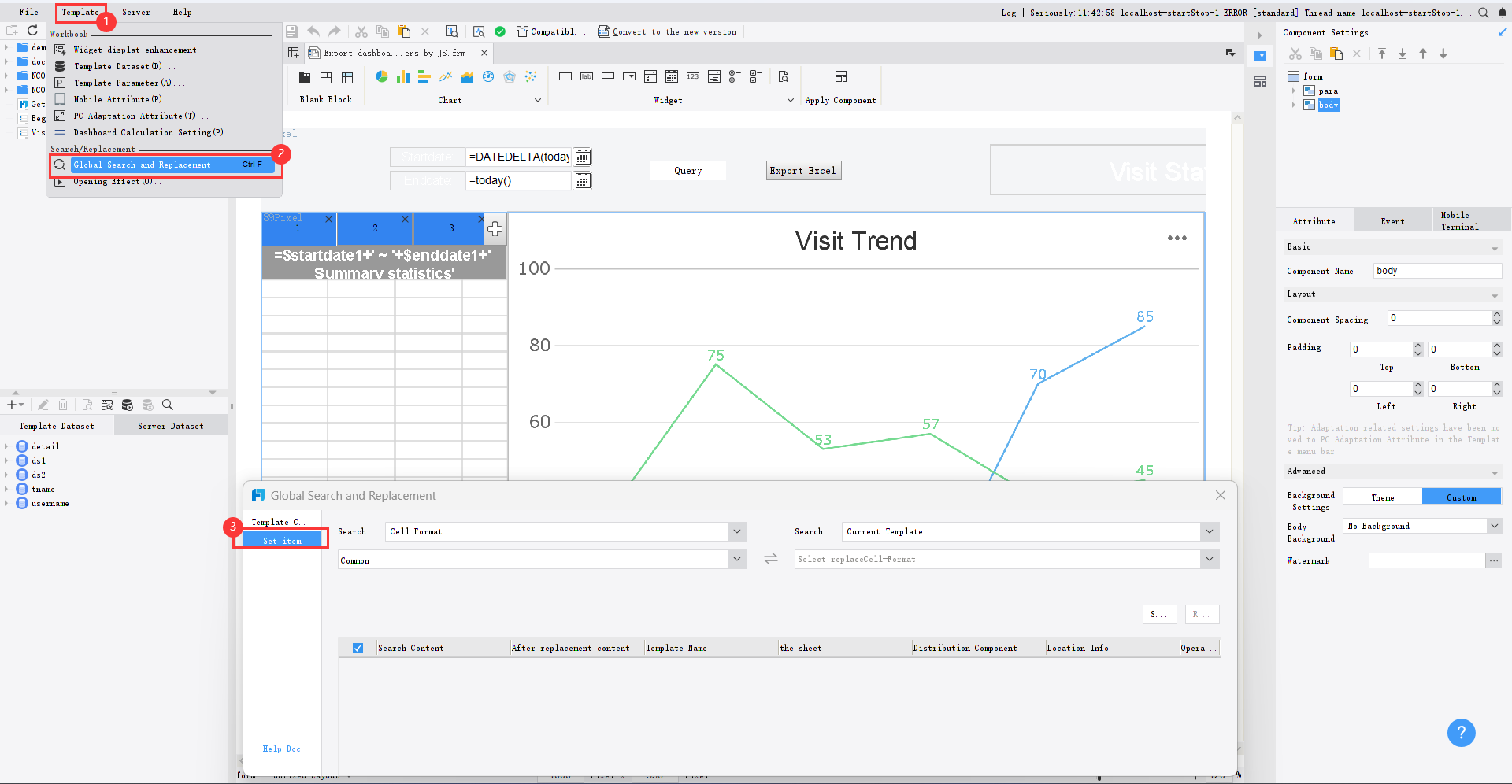Open the No Background body background dropdown

[x=1494, y=526]
